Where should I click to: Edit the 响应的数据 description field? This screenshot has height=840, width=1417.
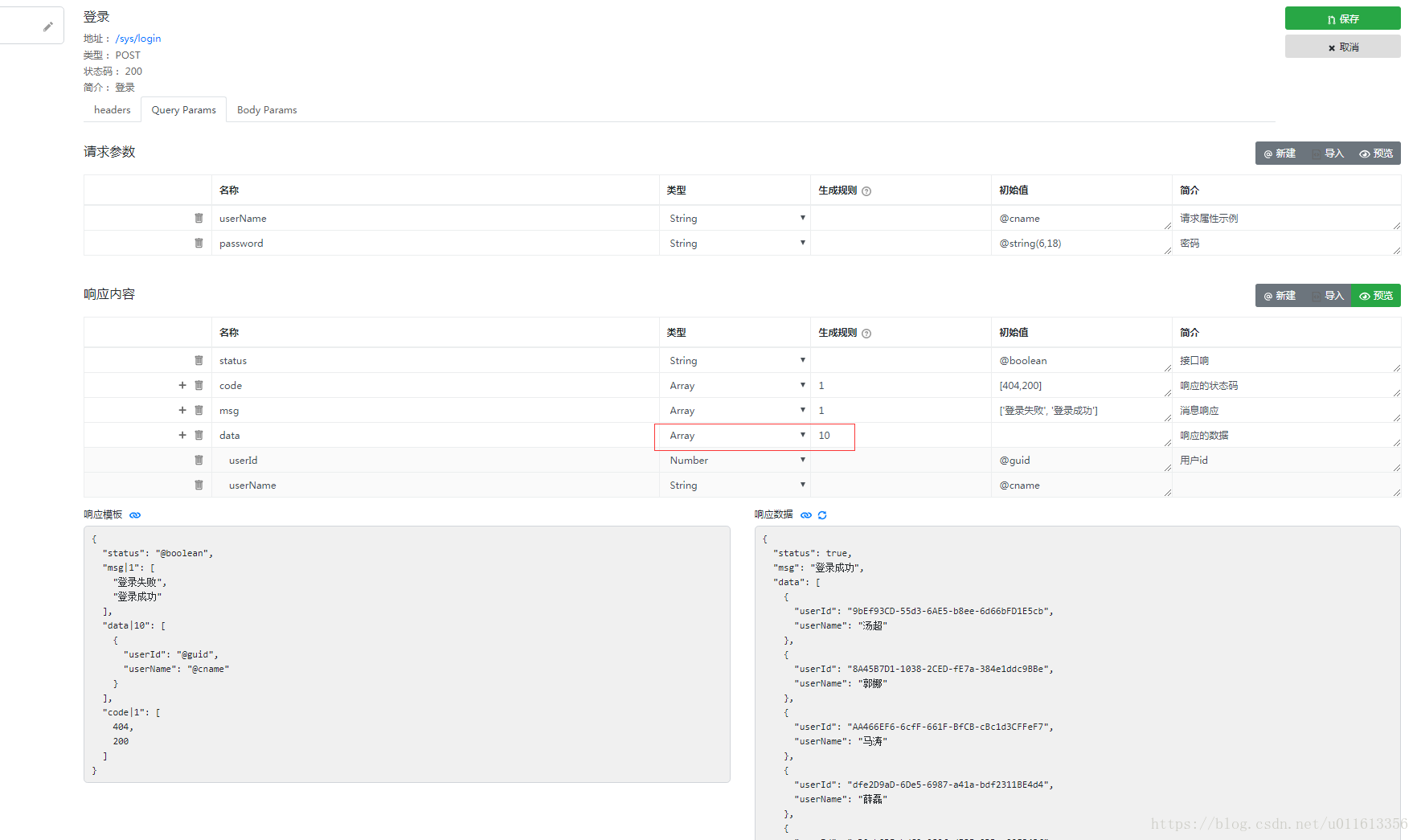pos(1287,436)
